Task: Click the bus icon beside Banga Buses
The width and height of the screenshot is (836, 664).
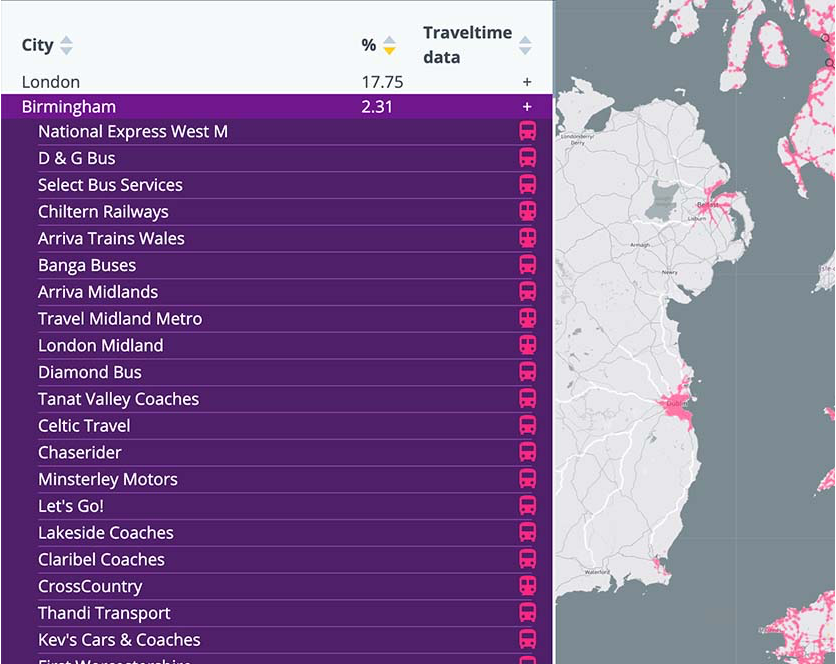Action: 527,265
